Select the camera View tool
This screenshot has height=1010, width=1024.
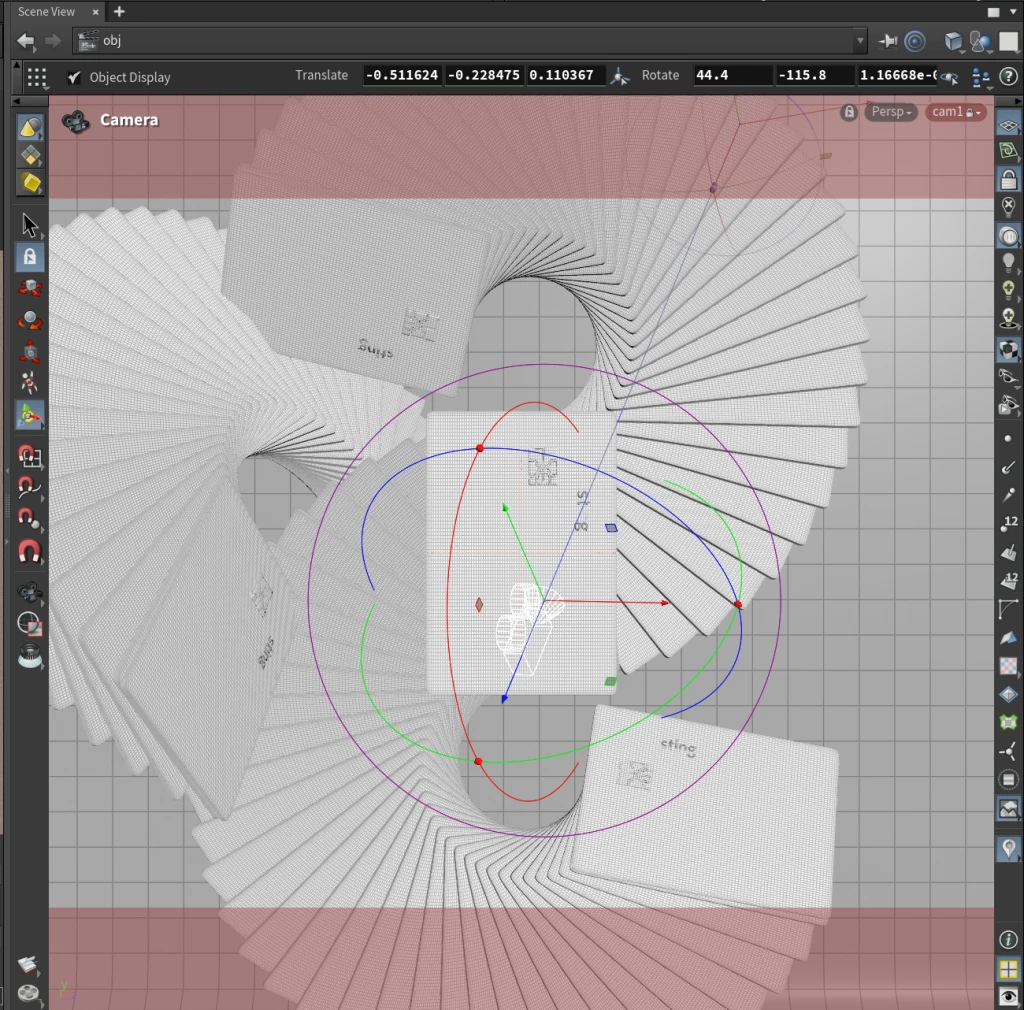coord(29,593)
